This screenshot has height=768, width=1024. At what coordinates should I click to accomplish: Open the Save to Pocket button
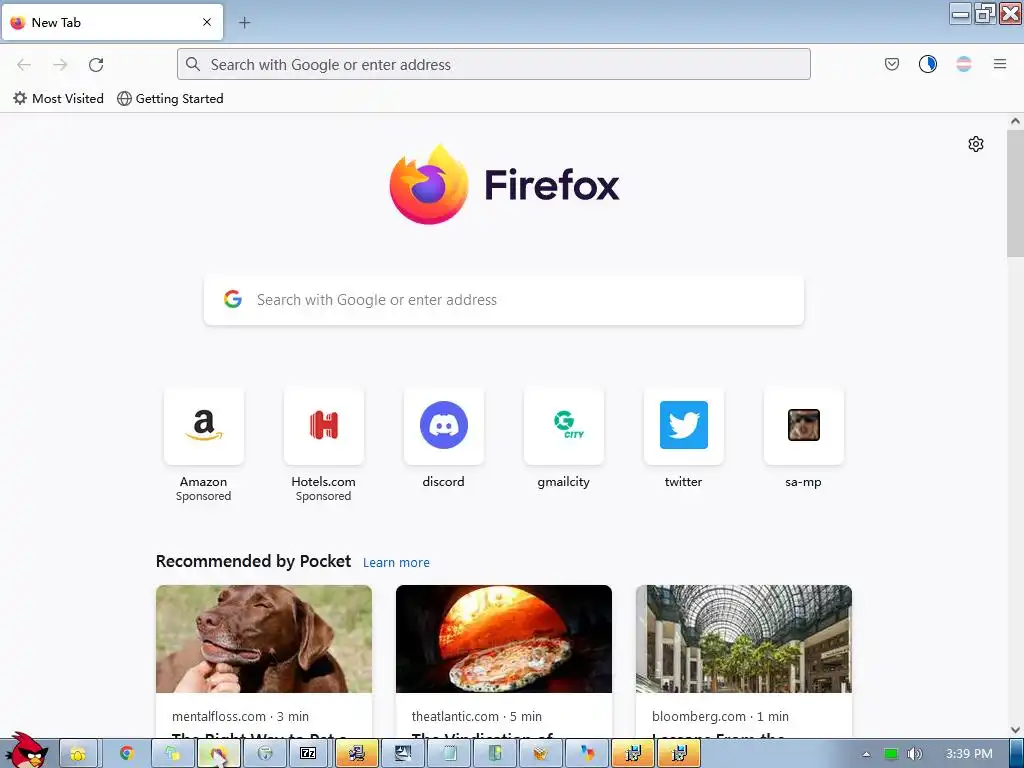pyautogui.click(x=891, y=64)
